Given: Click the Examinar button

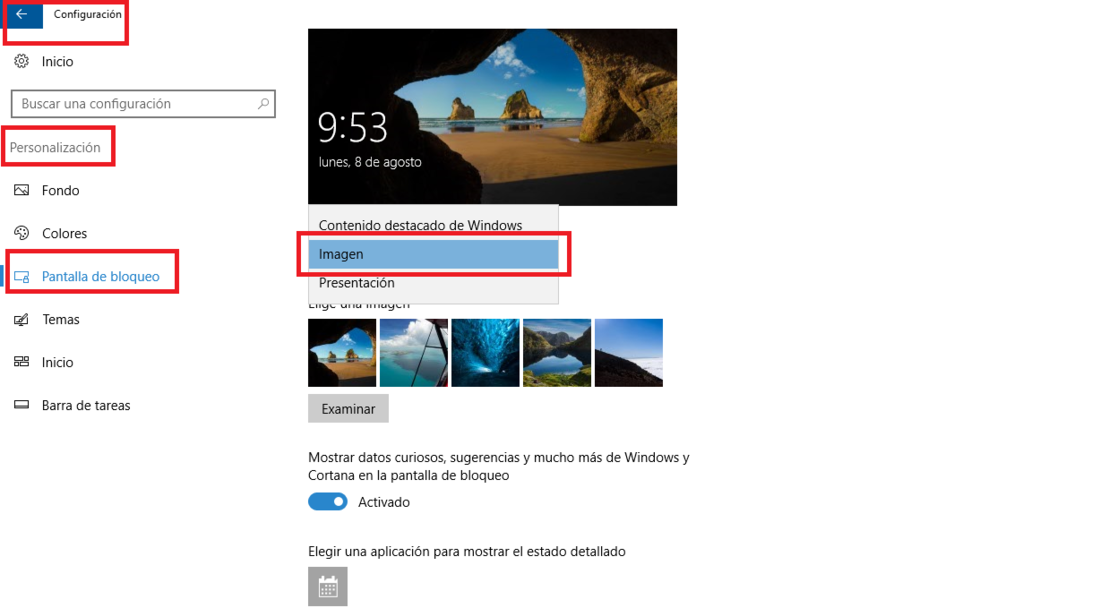Looking at the screenshot, I should 348,409.
